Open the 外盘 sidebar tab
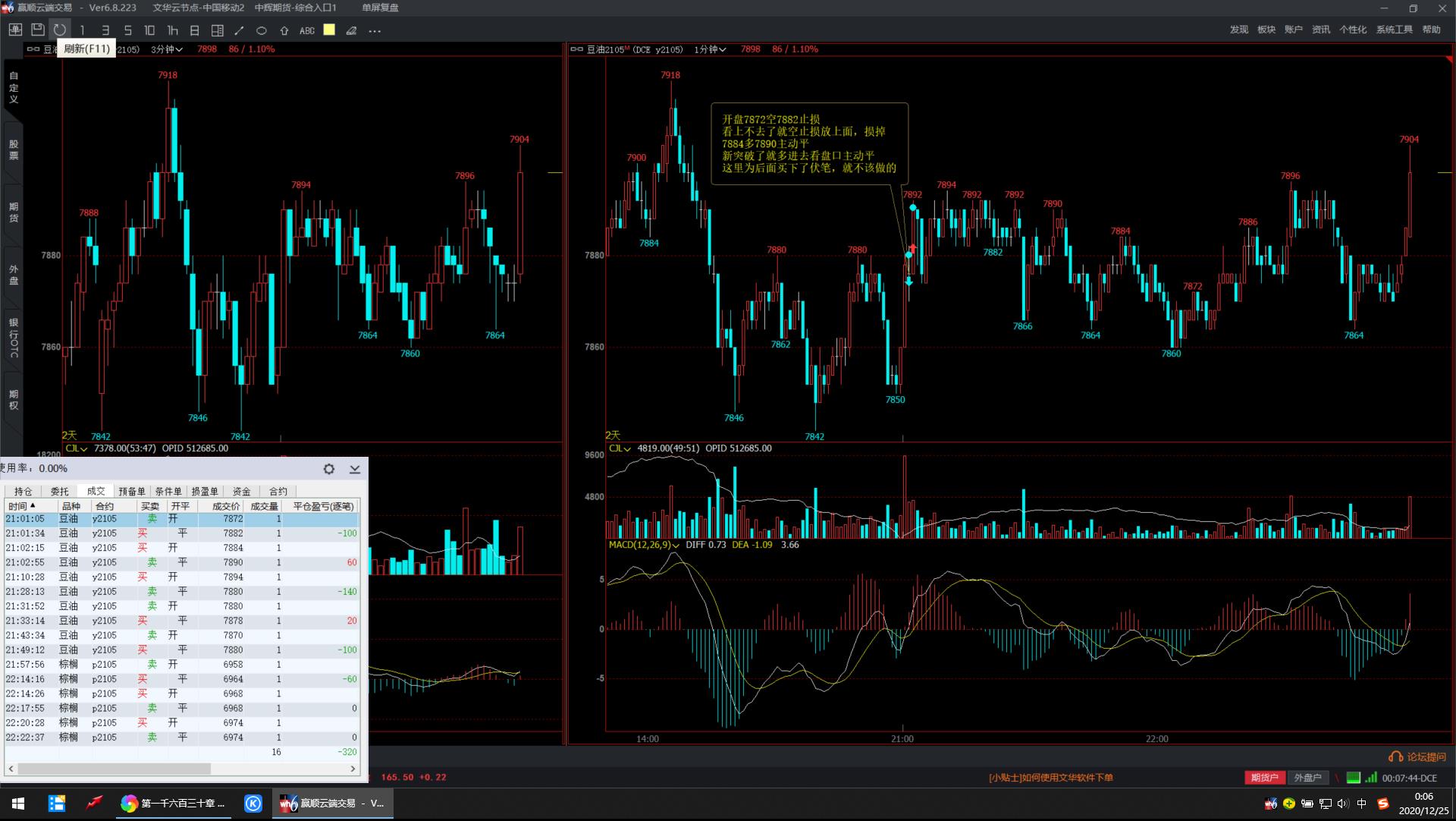The height and width of the screenshot is (821, 1456). tap(14, 275)
